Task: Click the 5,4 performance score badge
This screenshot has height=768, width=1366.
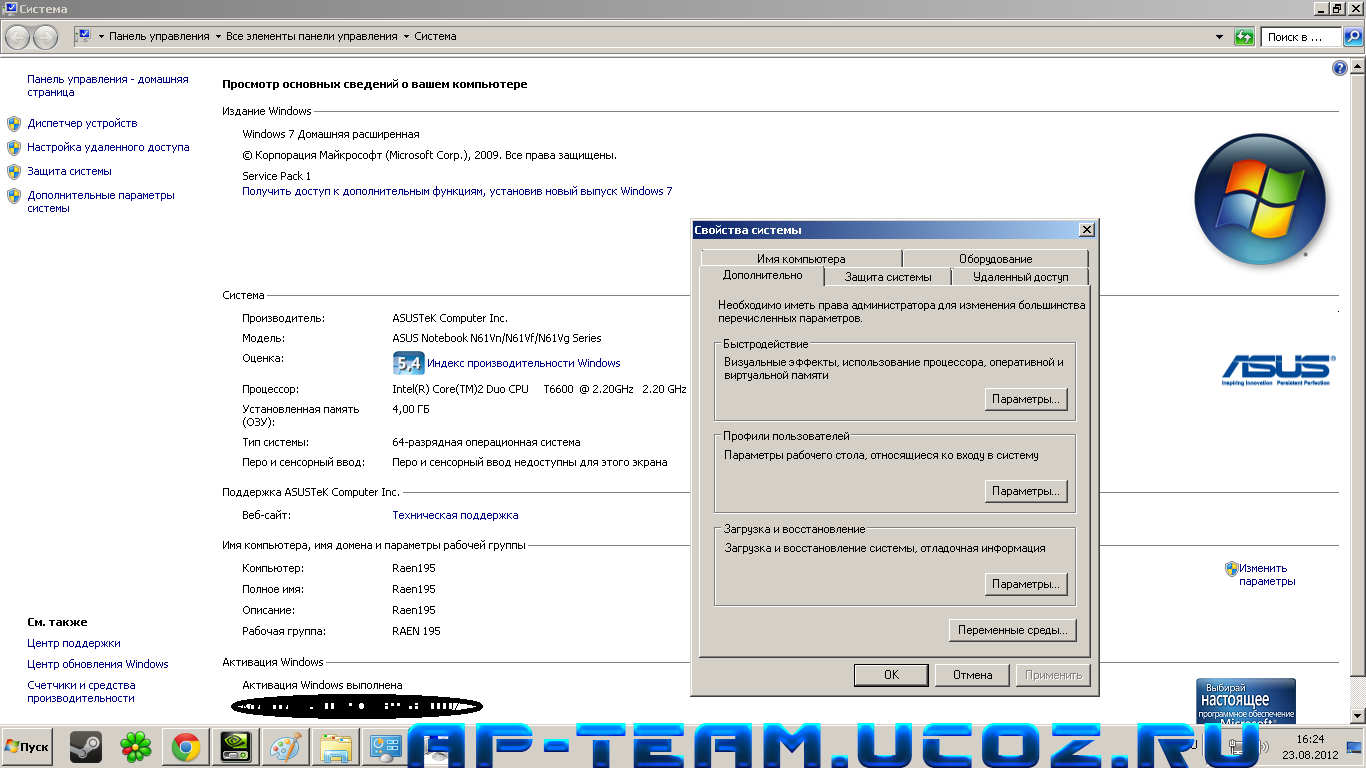Action: click(408, 363)
